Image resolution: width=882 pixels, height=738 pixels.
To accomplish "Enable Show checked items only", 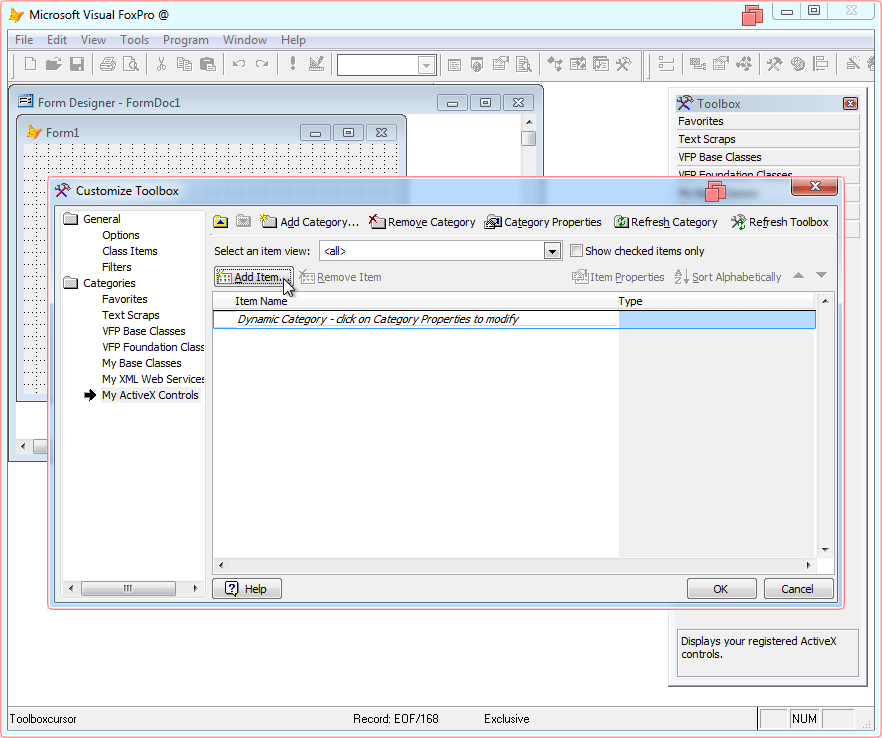I will [576, 251].
